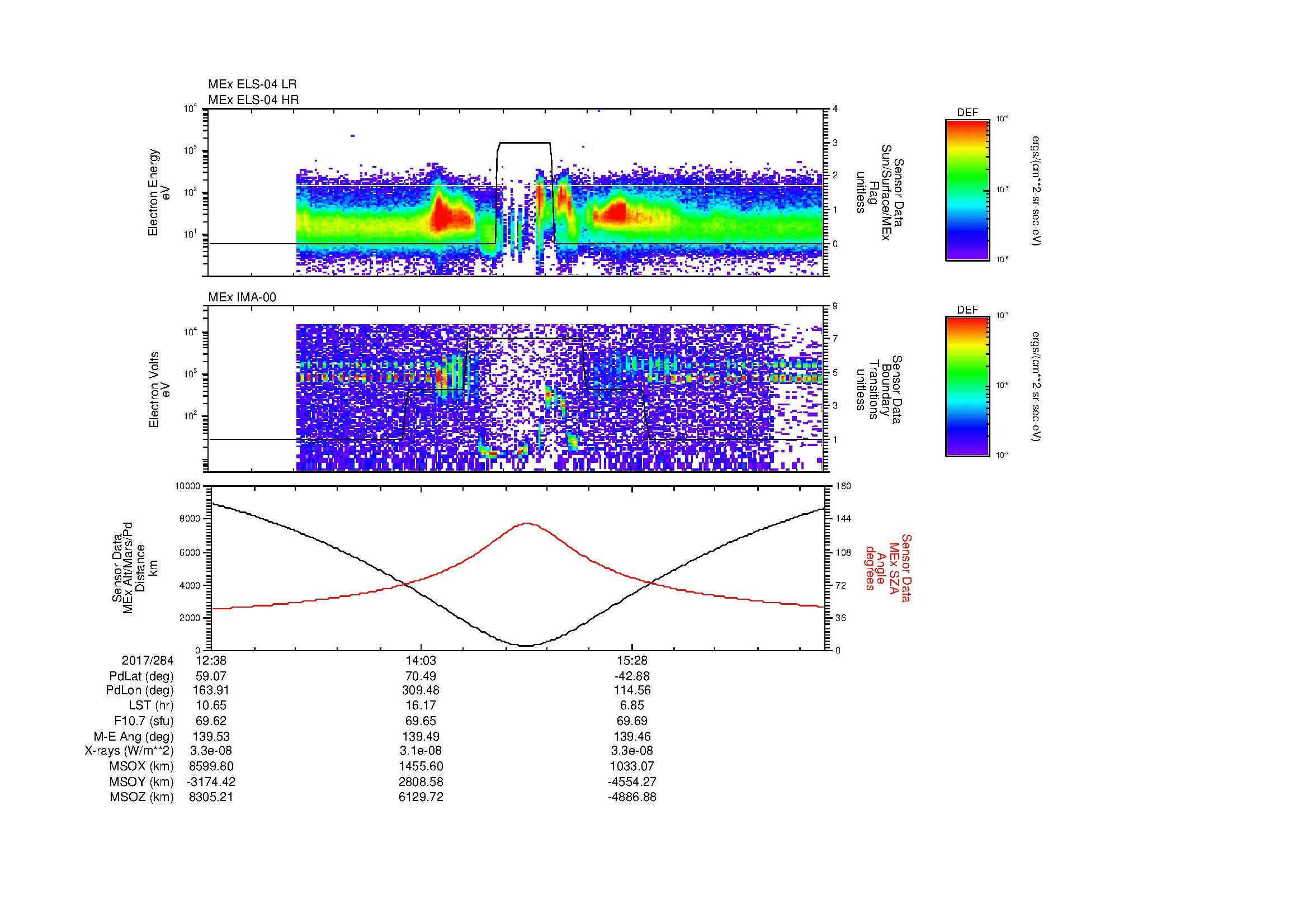The width and height of the screenshot is (1308, 924).
Task: Click the MSOX value 8599.80
Action: [211, 766]
